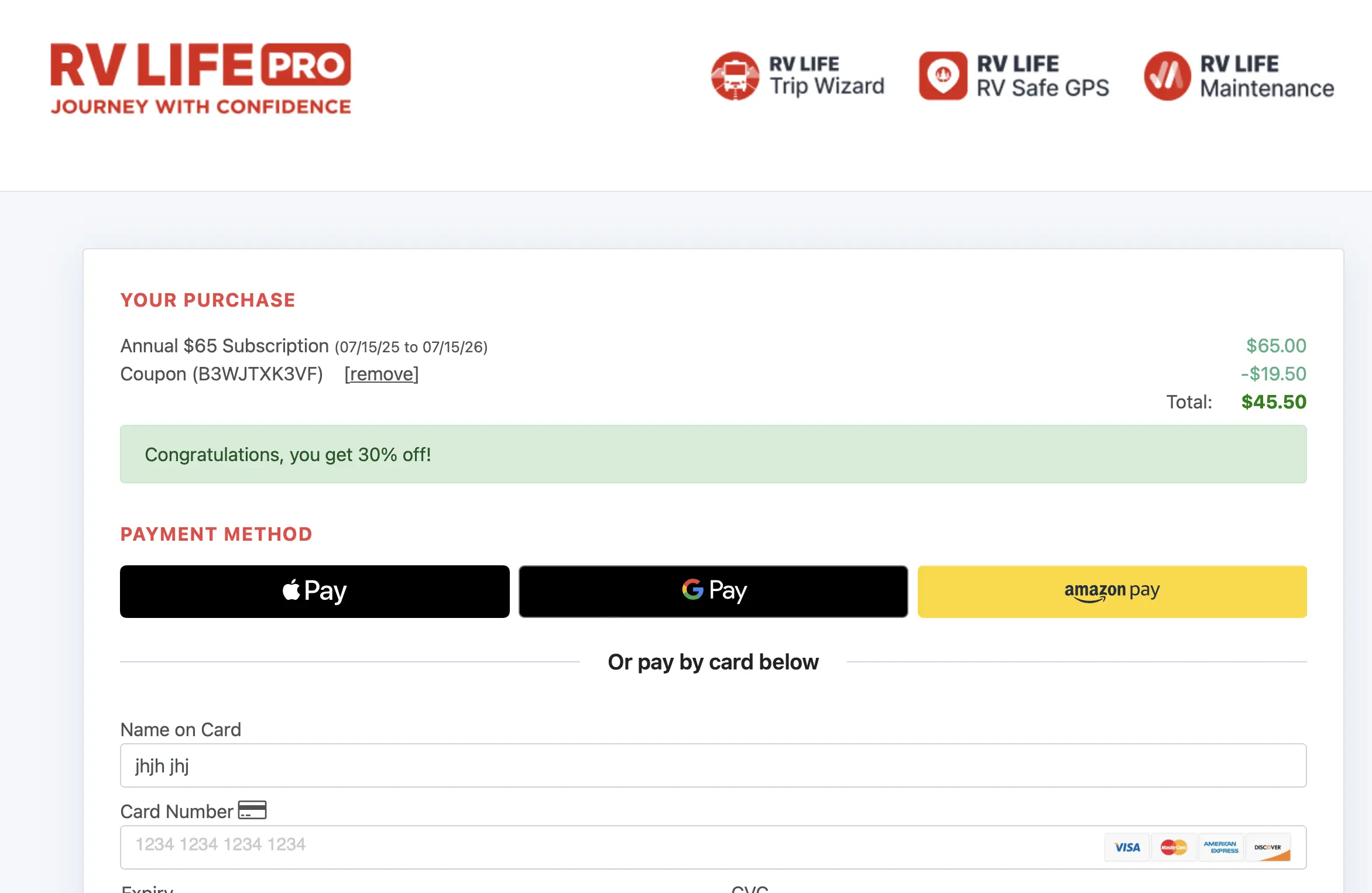The width and height of the screenshot is (1372, 893).
Task: Click the Discover card logo
Action: [x=1268, y=847]
